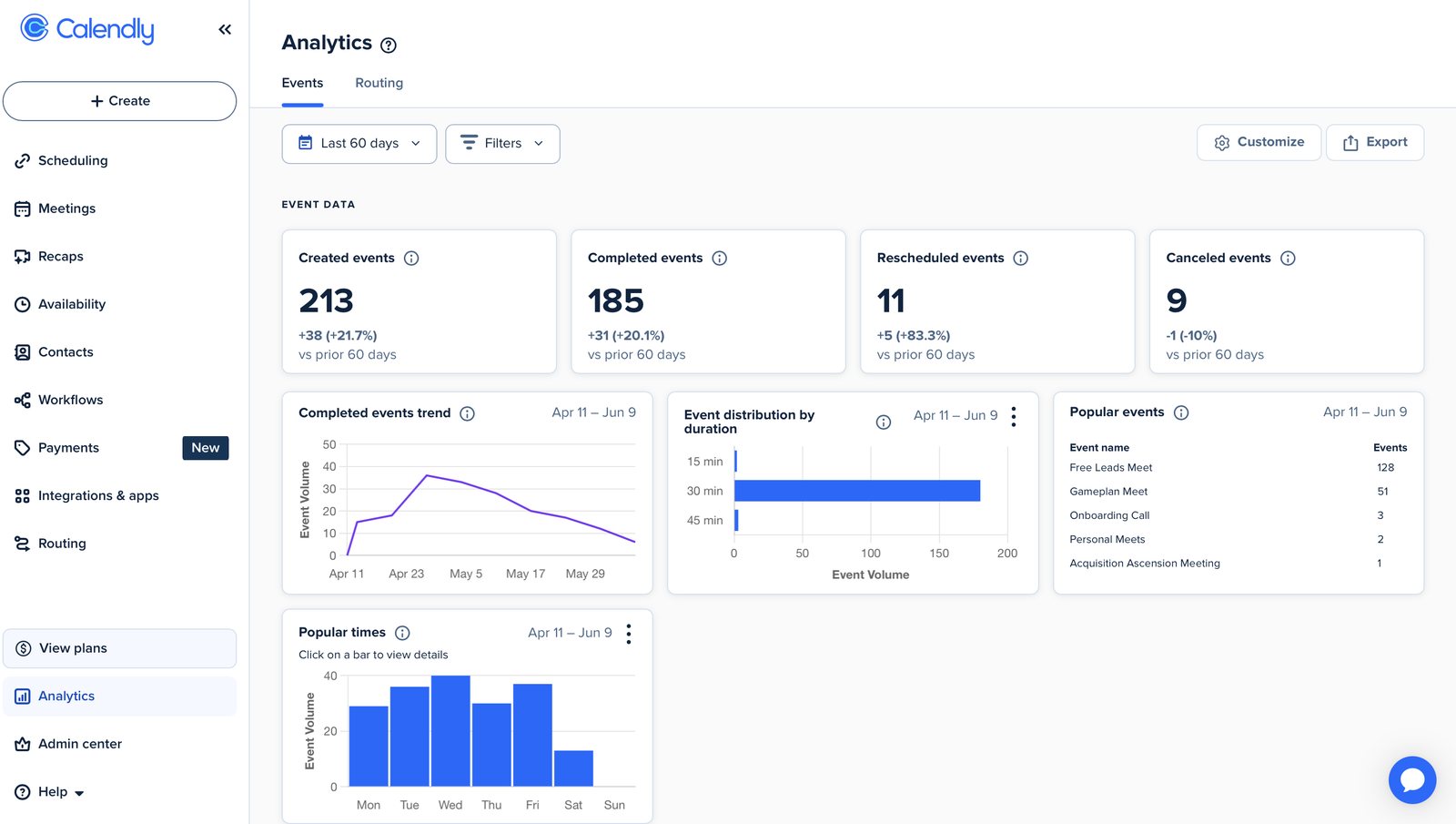The width and height of the screenshot is (1456, 824).
Task: Click the +5 (+83.3%) rescheduled change text
Action: (914, 336)
